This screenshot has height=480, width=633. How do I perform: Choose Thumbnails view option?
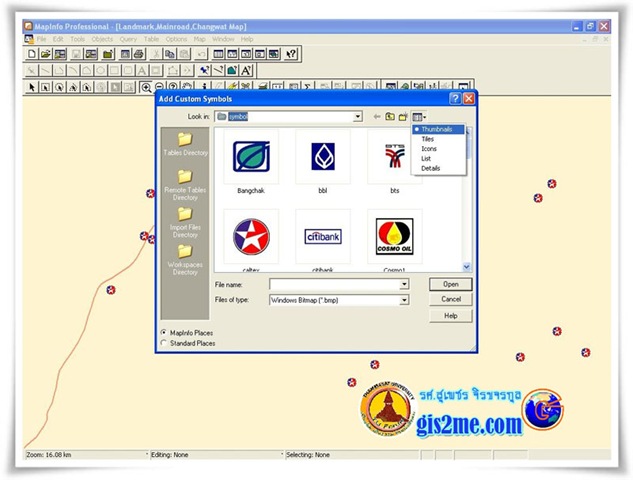[x=438, y=129]
